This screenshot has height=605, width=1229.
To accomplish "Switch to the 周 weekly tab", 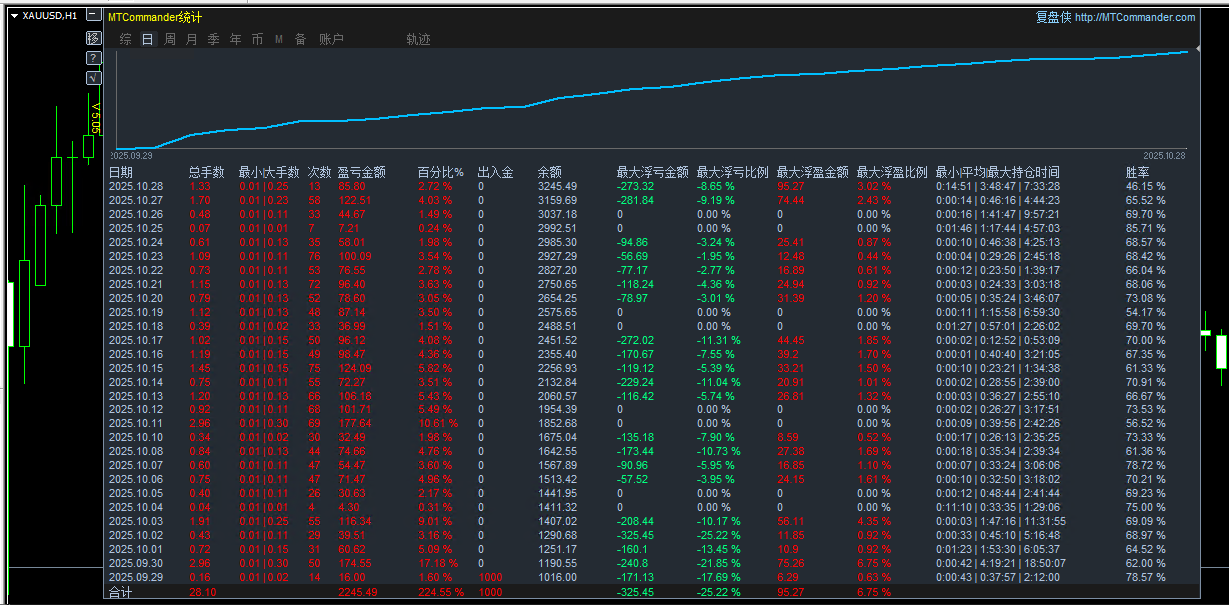I will (x=169, y=39).
